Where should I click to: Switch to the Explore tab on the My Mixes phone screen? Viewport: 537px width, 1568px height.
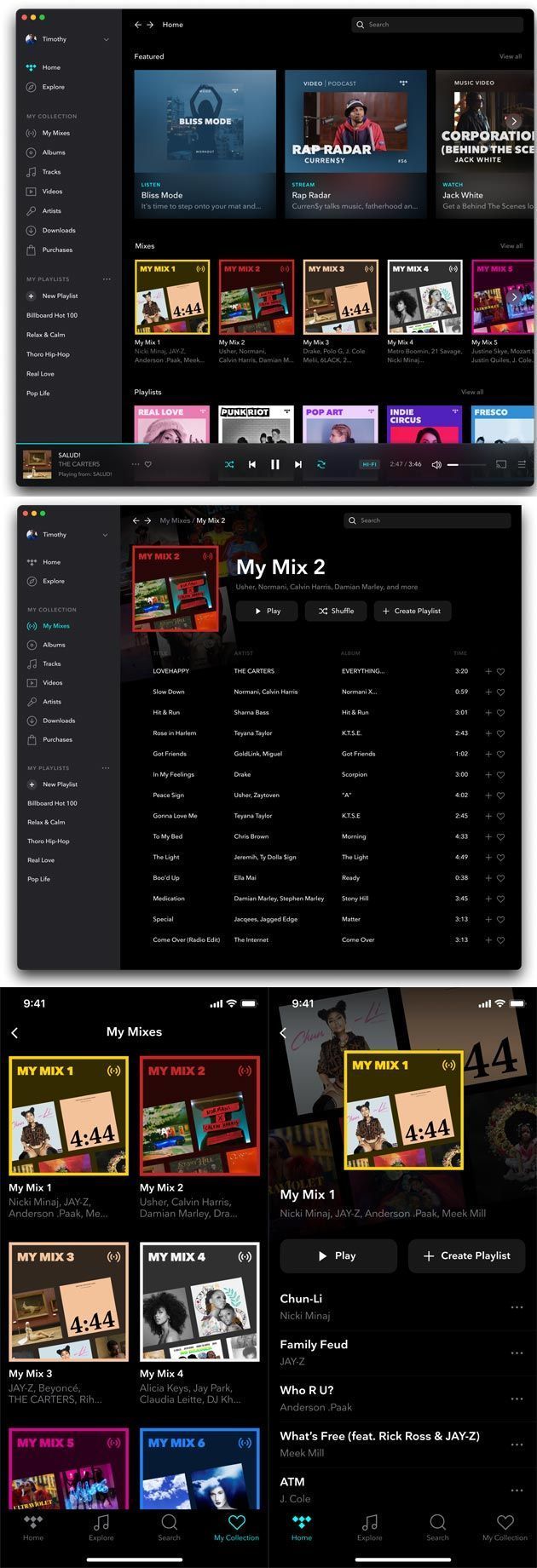101,1526
